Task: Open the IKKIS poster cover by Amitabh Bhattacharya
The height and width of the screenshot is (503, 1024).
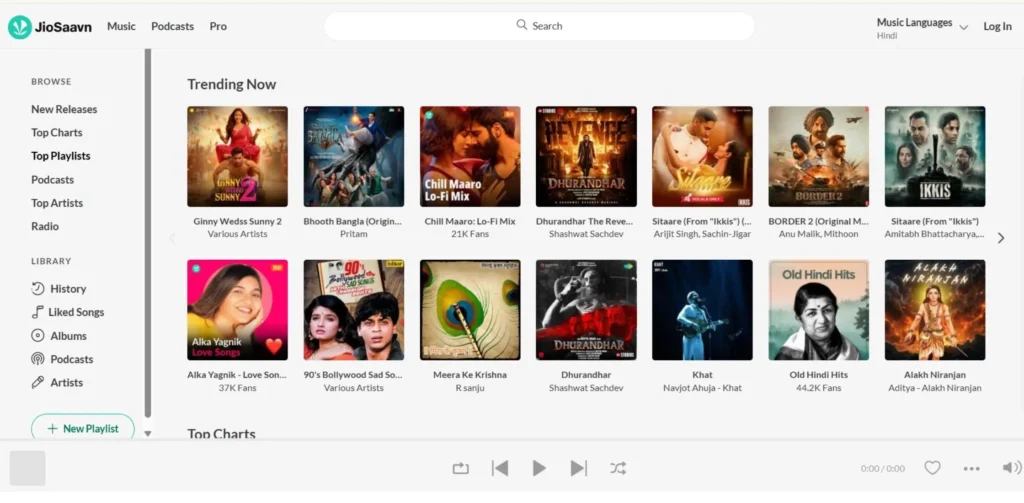Action: coord(935,157)
